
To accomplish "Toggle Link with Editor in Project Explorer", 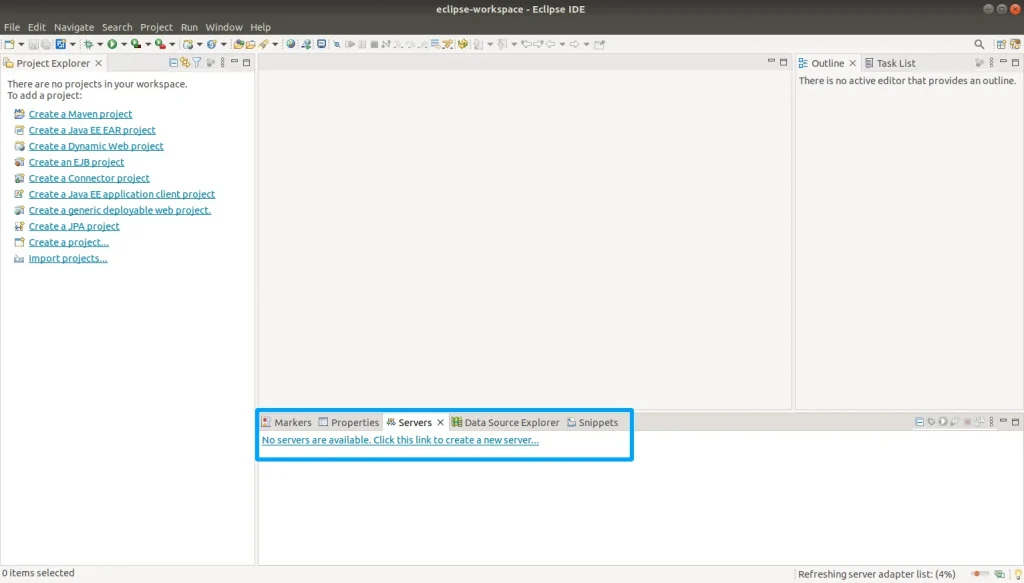I will click(x=185, y=63).
